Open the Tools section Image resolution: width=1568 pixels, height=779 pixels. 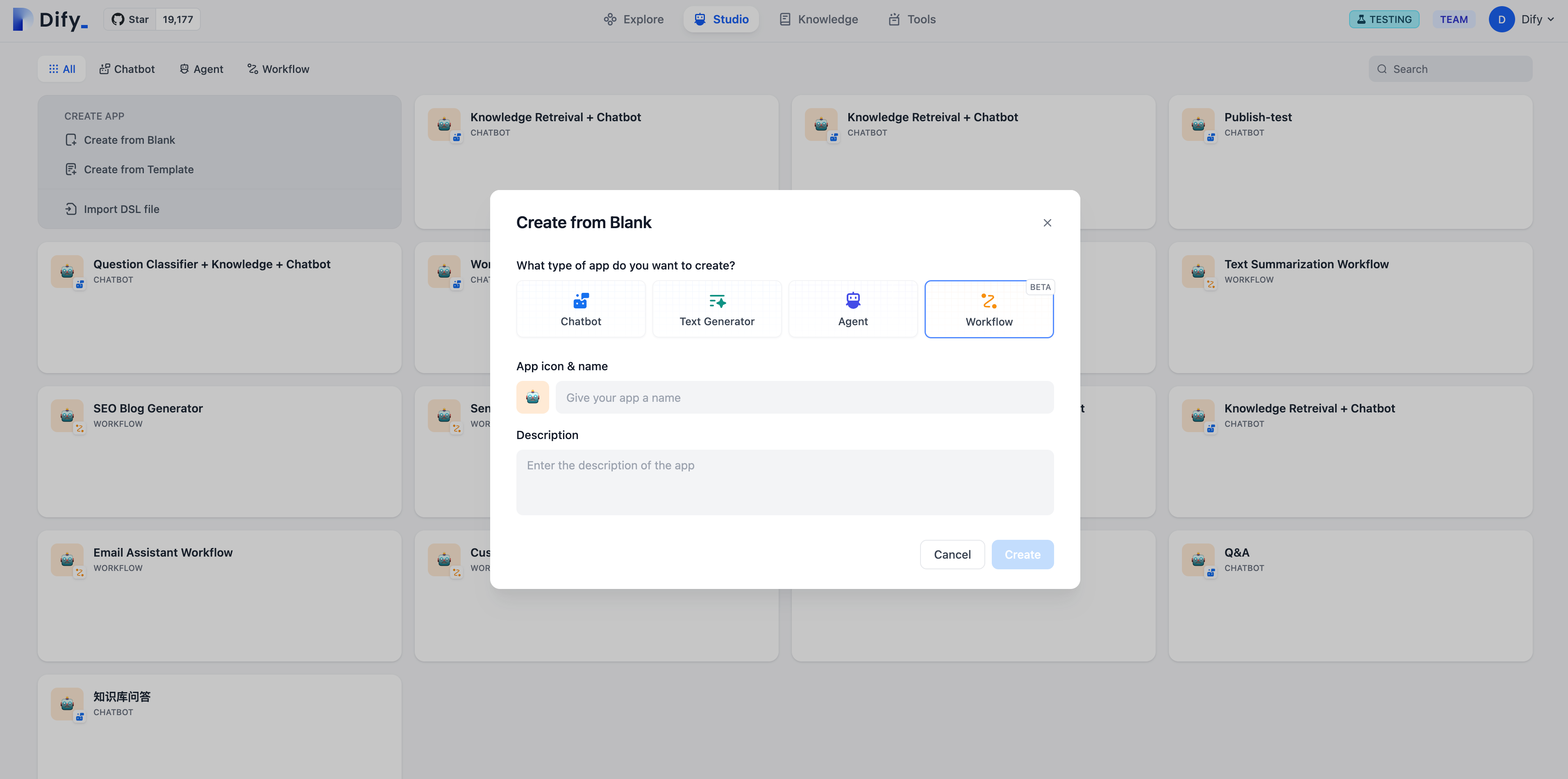(x=912, y=20)
